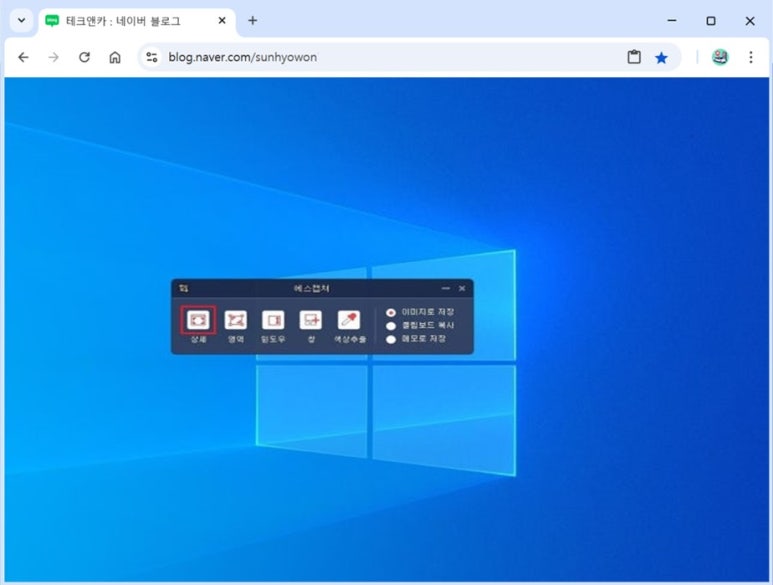The image size is (773, 585).
Task: Select the 색상추출 color eyedropper icon
Action: point(349,320)
